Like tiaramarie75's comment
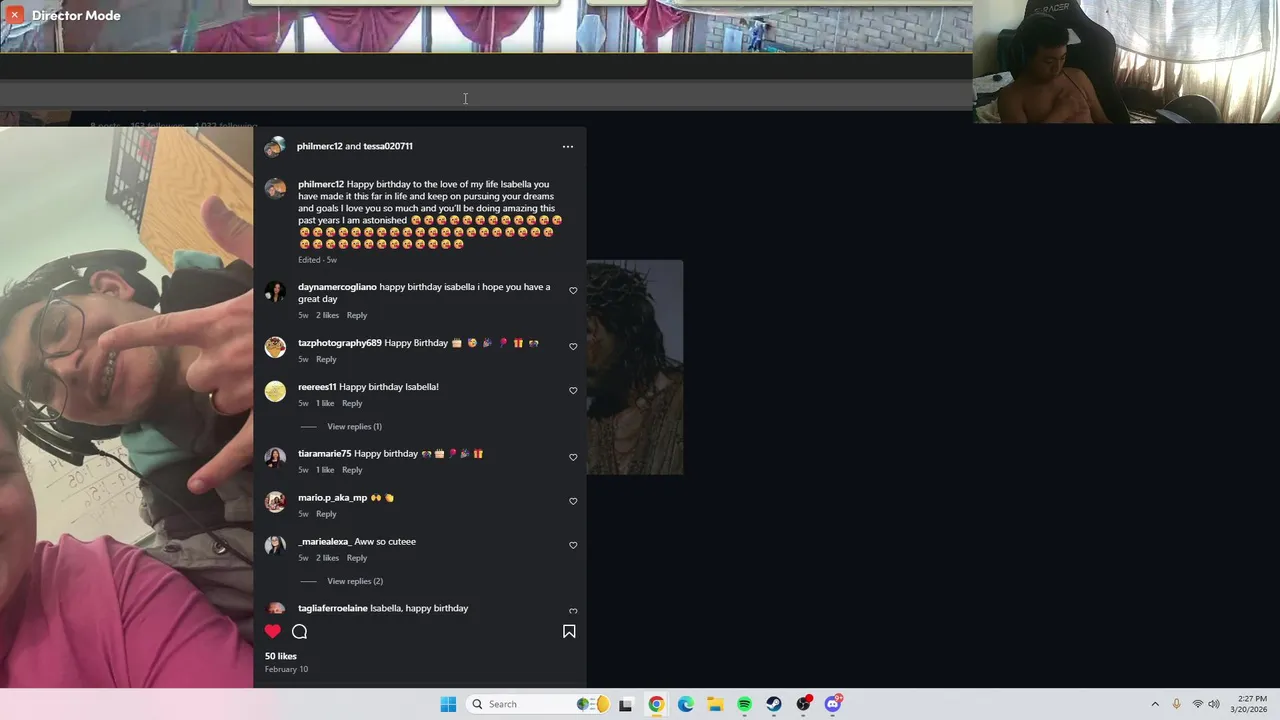Viewport: 1280px width, 720px height. pyautogui.click(x=573, y=457)
